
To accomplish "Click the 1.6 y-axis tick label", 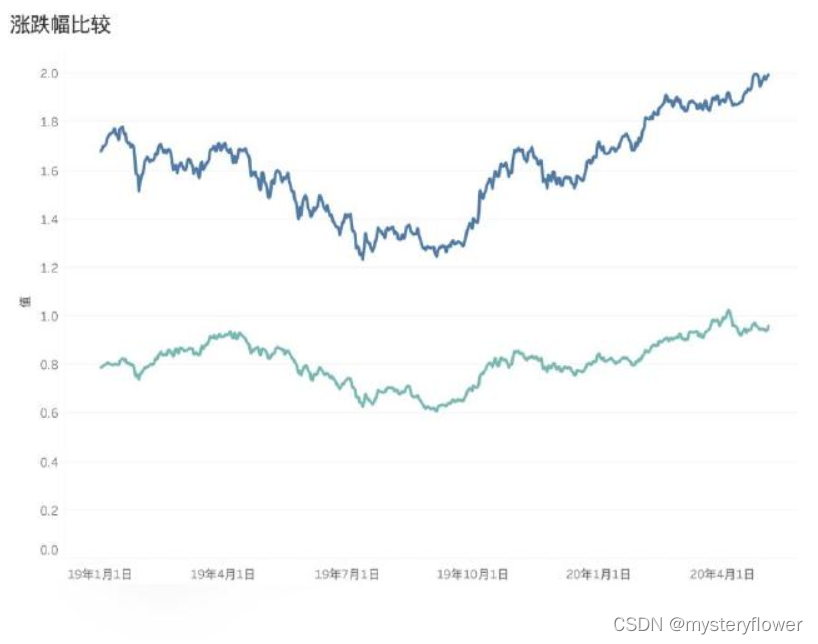I will (x=49, y=171).
